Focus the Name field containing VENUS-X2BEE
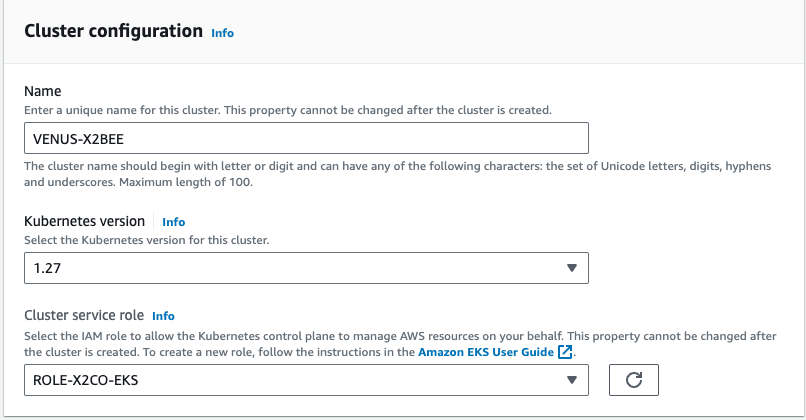806x420 pixels. [306, 138]
